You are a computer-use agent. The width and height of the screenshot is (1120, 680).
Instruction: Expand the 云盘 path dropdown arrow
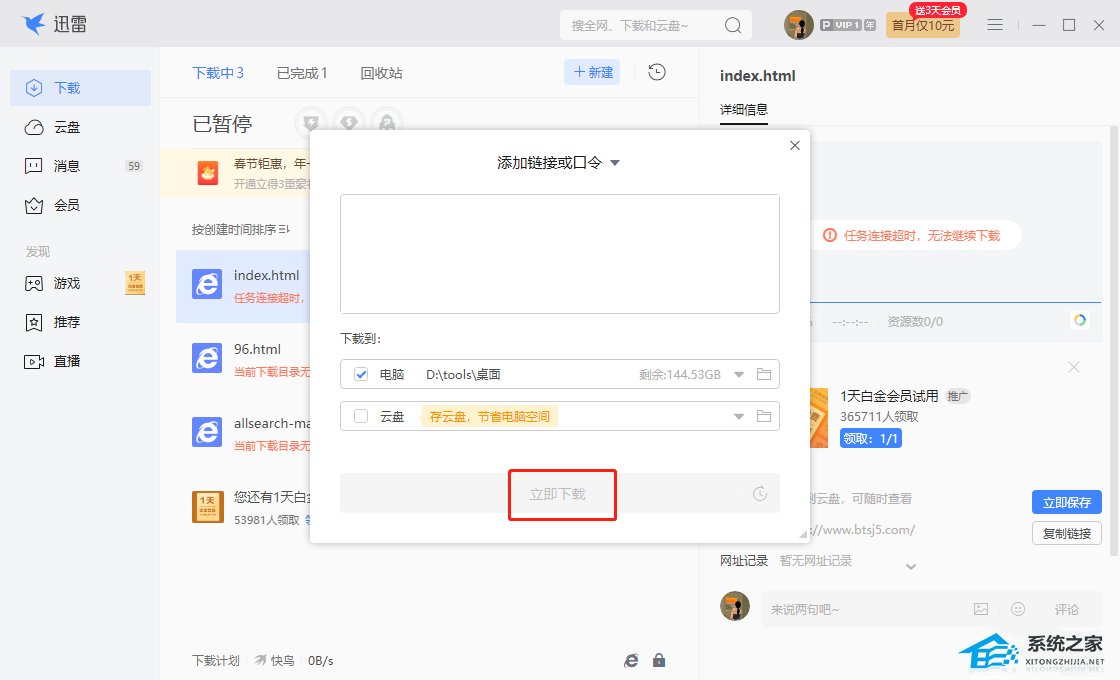[739, 416]
